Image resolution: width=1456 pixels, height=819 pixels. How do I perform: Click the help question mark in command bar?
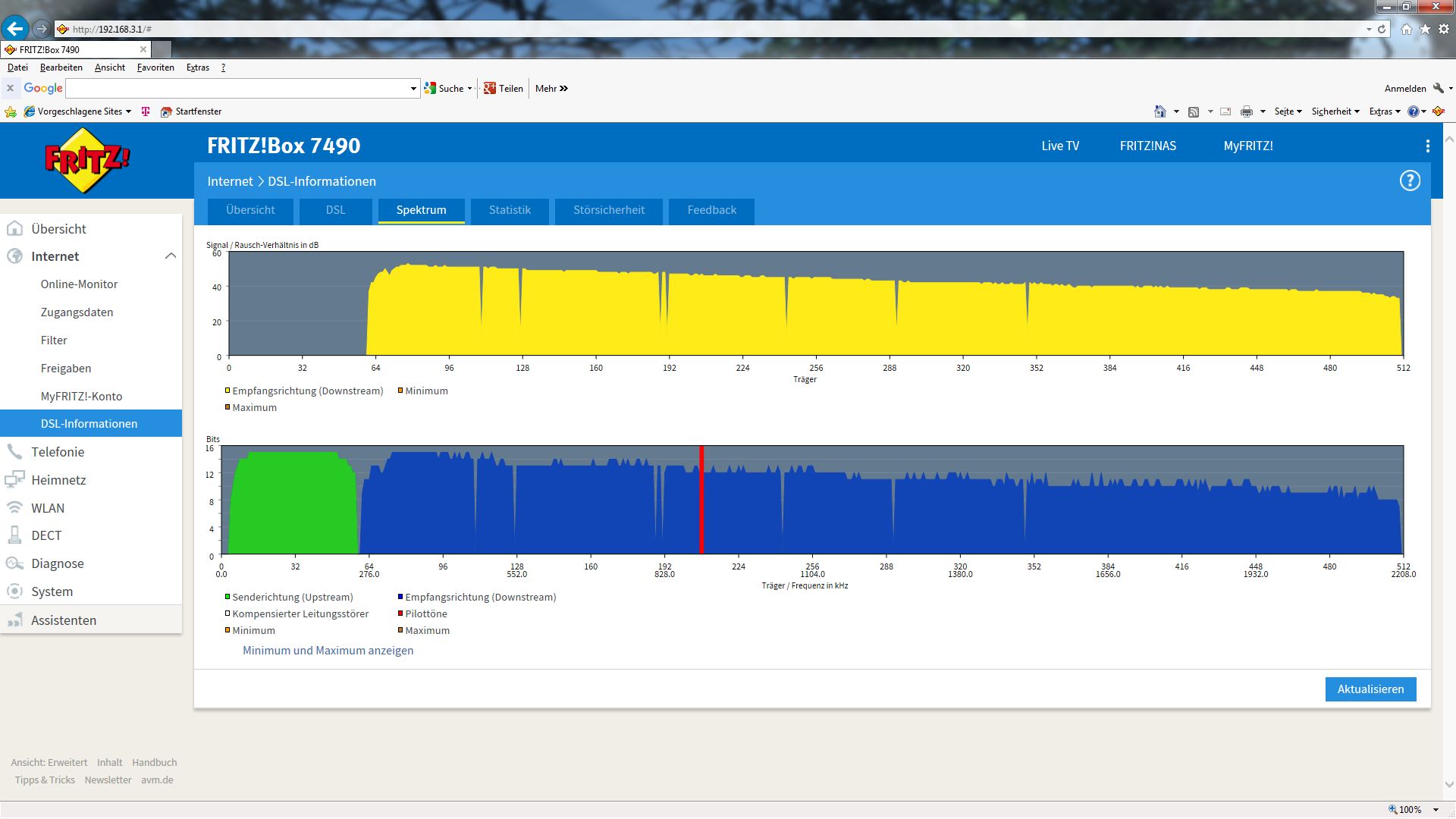[1414, 111]
